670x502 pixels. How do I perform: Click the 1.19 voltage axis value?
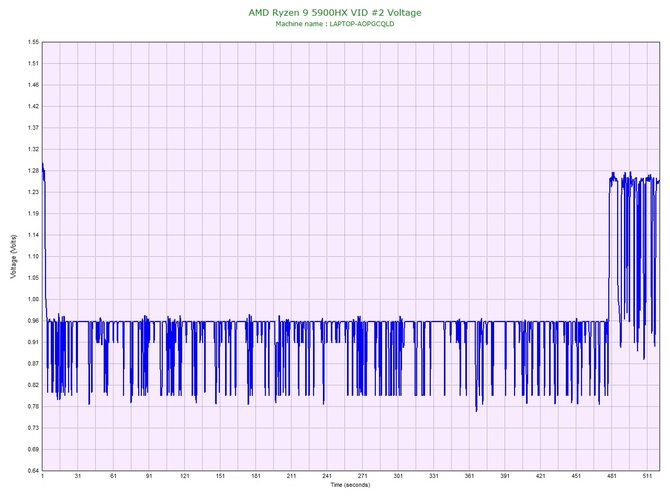(x=33, y=213)
